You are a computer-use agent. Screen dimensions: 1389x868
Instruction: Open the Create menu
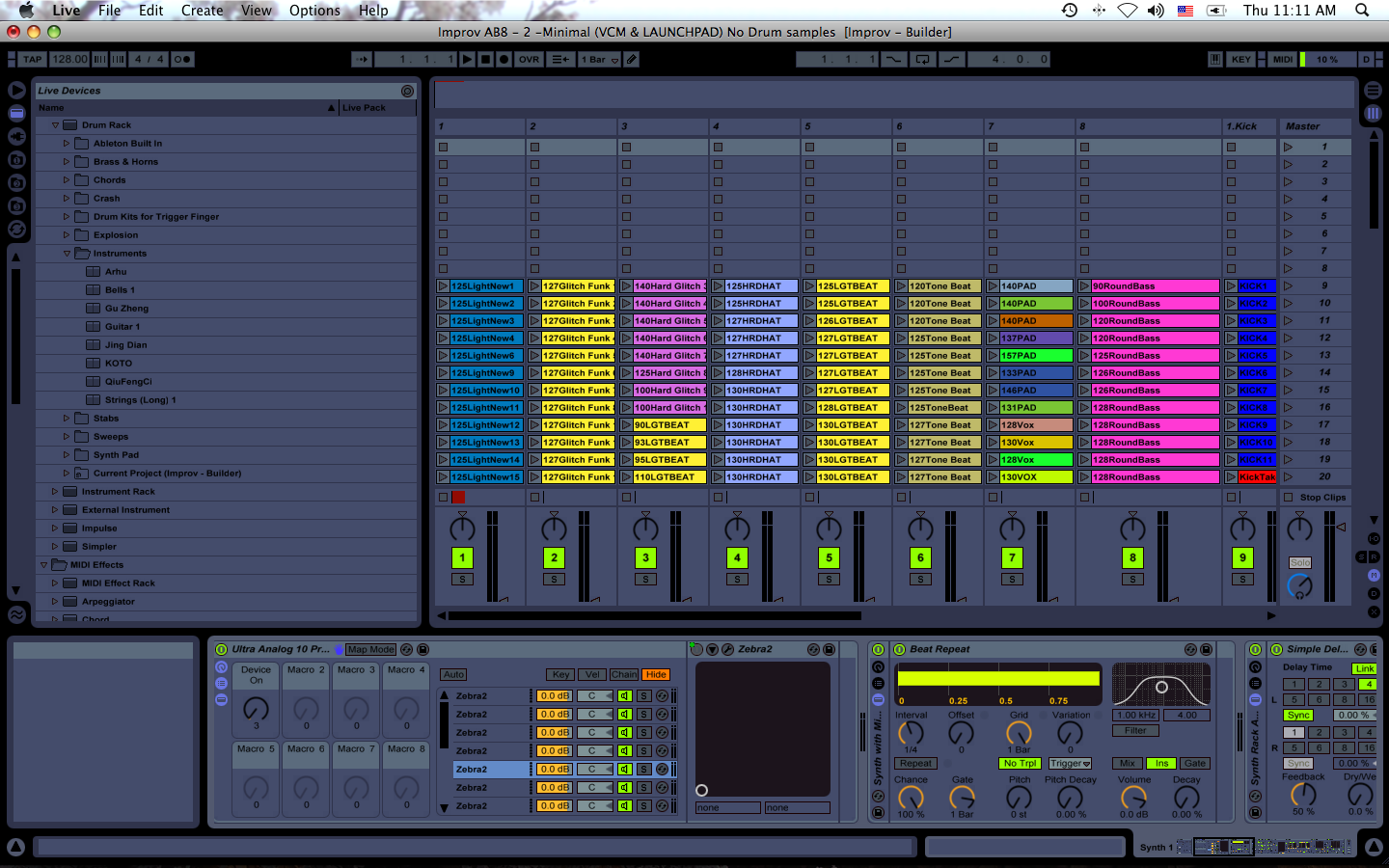click(202, 11)
